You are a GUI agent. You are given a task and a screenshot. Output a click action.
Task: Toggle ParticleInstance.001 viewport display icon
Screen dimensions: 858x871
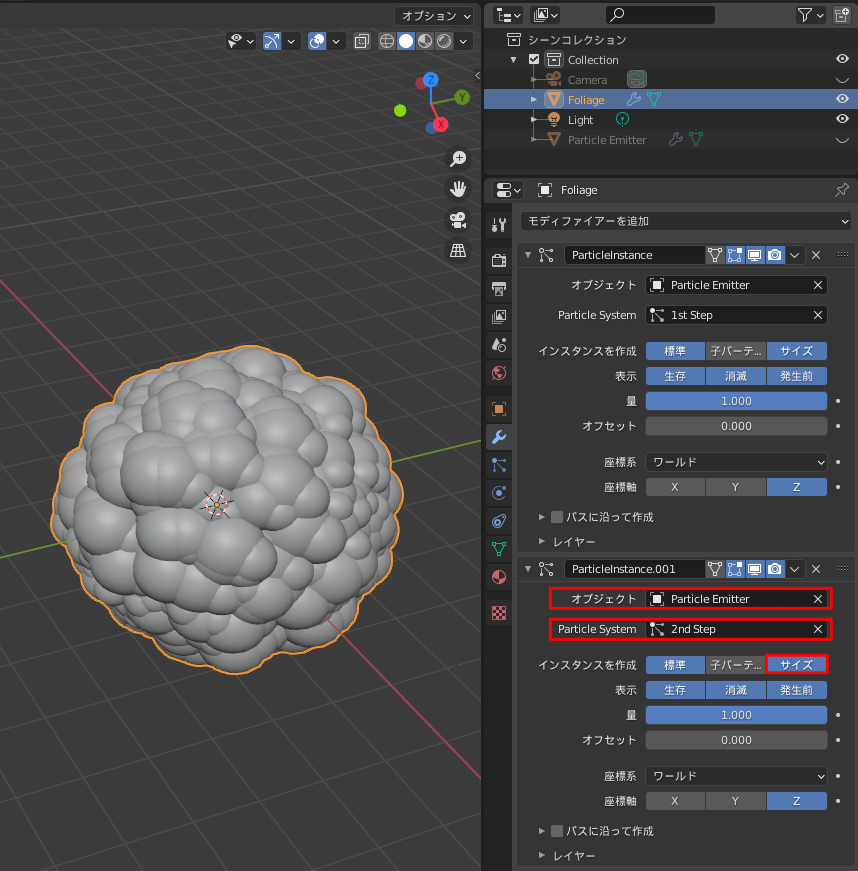click(755, 569)
